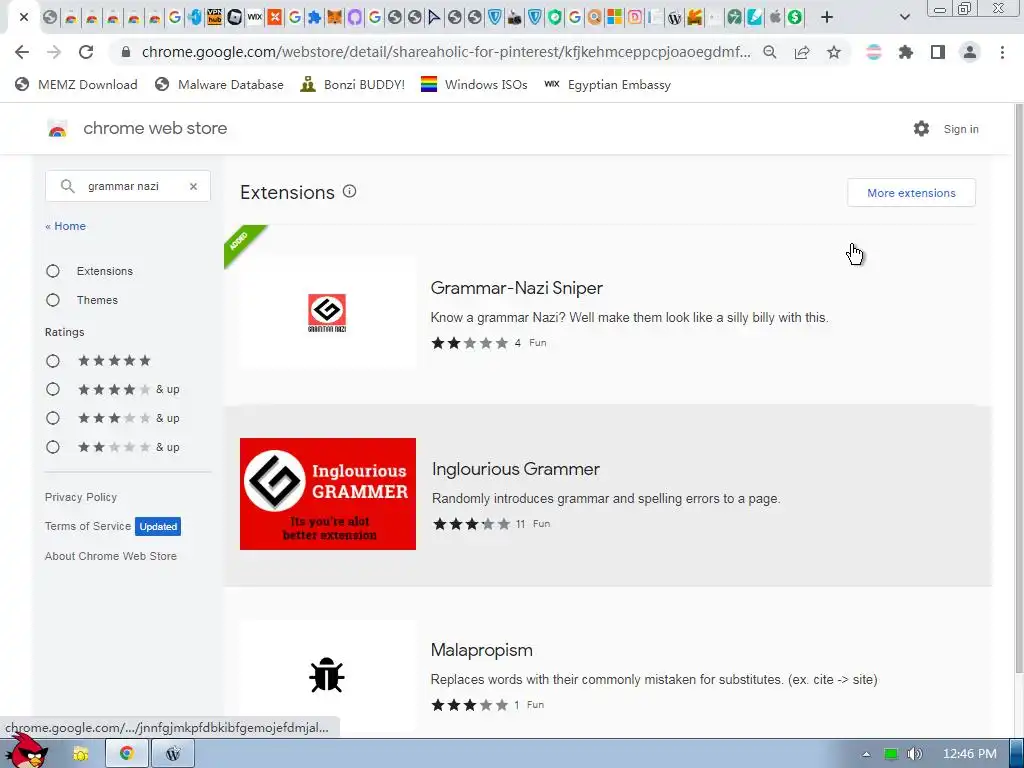Image resolution: width=1024 pixels, height=768 pixels.
Task: Select the Extensions radio filter
Action: pos(53,271)
